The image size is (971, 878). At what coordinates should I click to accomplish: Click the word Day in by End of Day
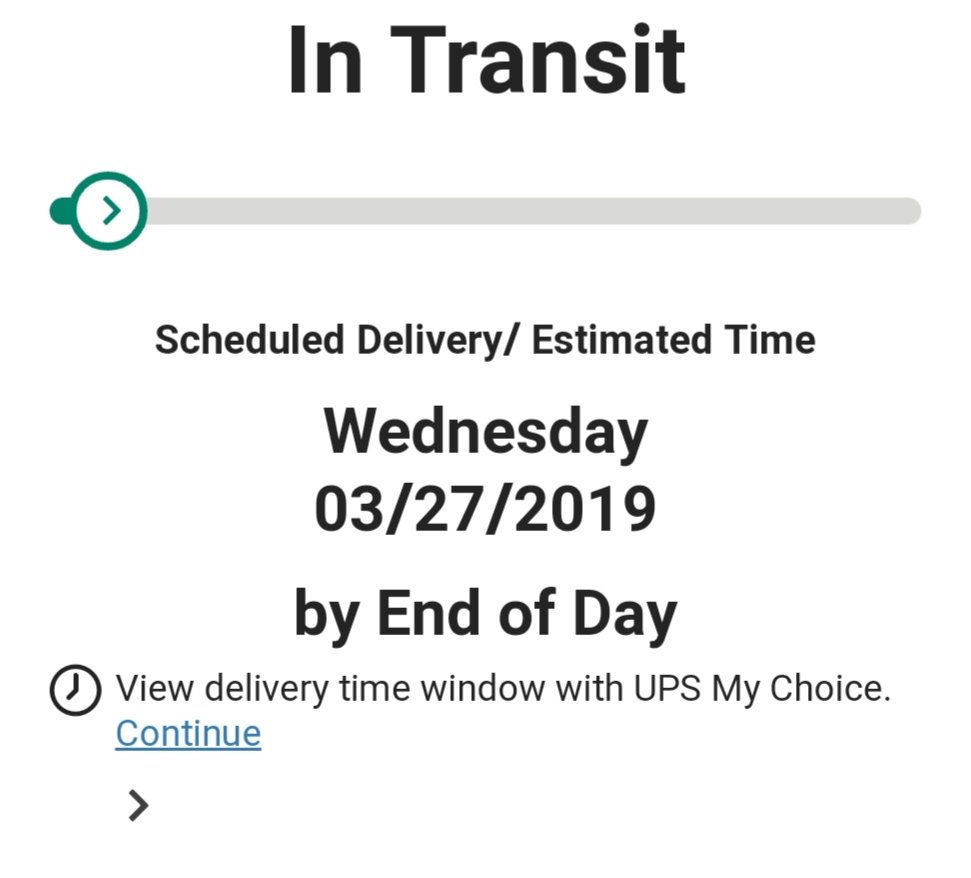tap(625, 614)
